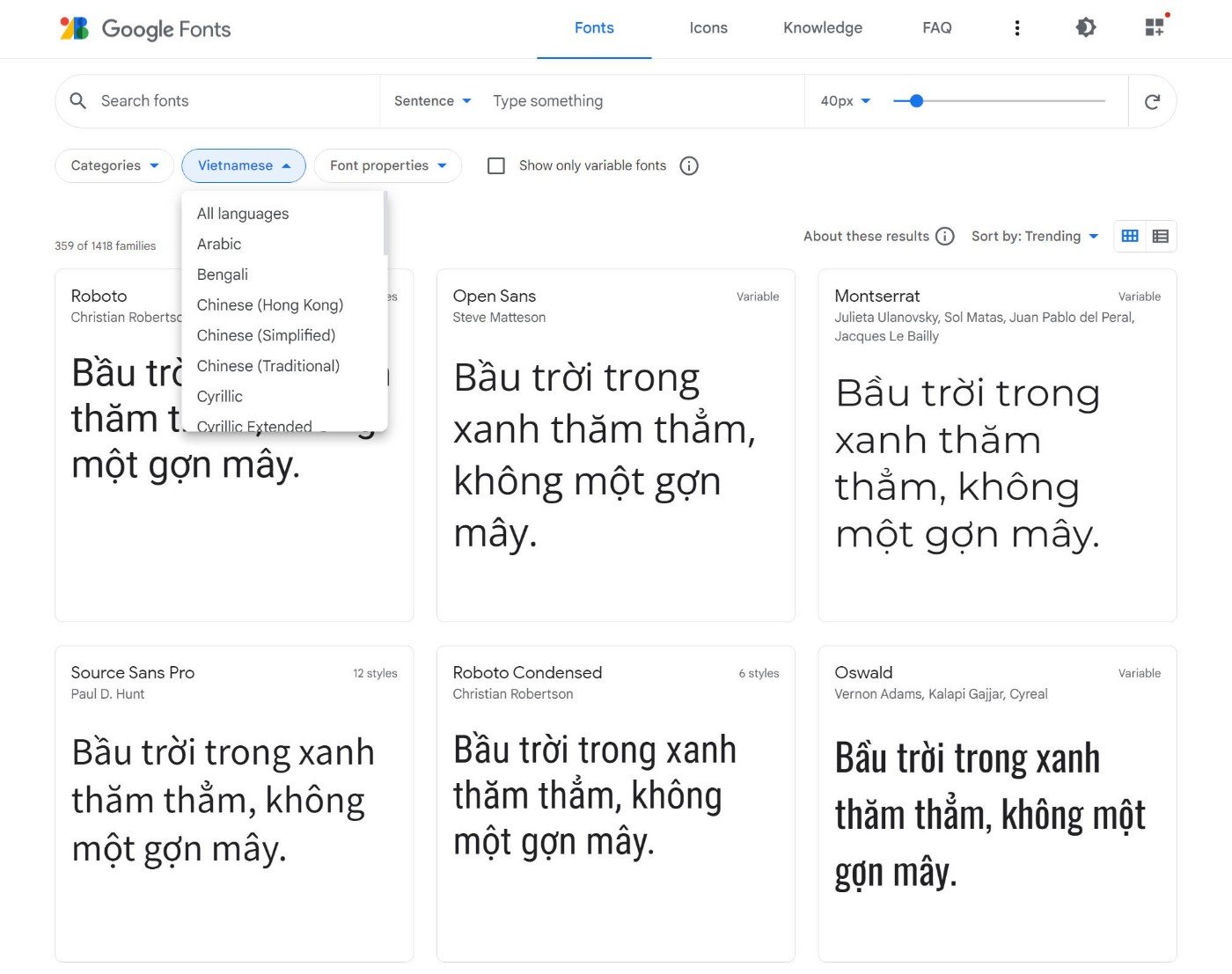The height and width of the screenshot is (974, 1232).
Task: Open the Categories dropdown
Action: pos(113,165)
